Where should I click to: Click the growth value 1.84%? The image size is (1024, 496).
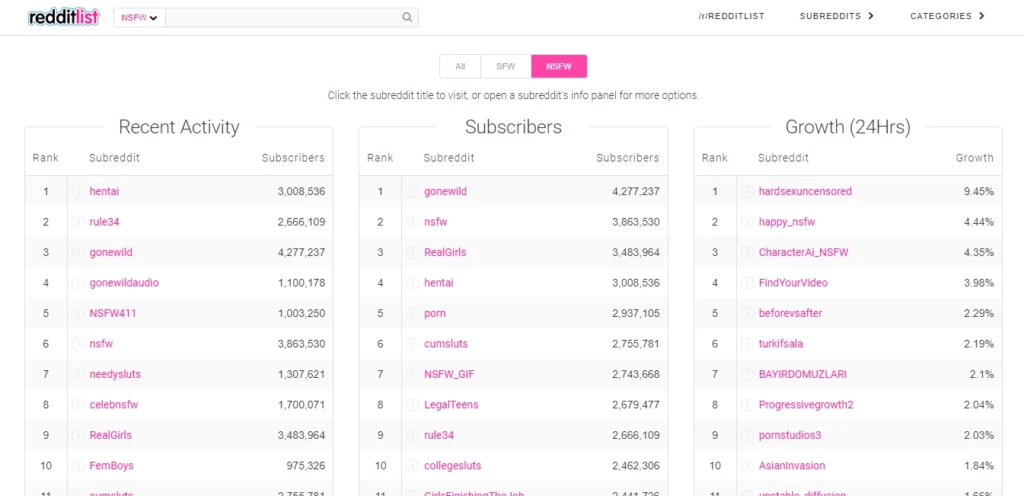(978, 465)
